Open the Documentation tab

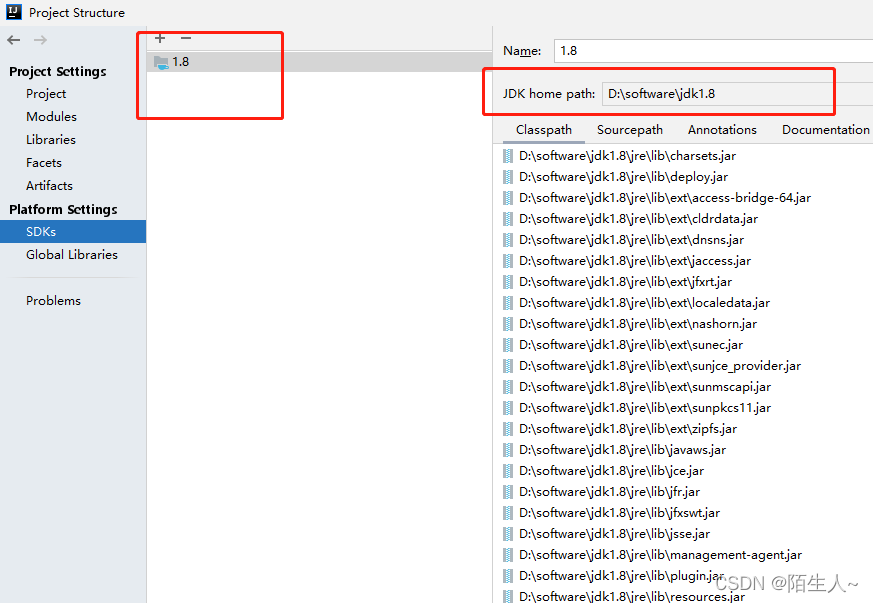826,130
